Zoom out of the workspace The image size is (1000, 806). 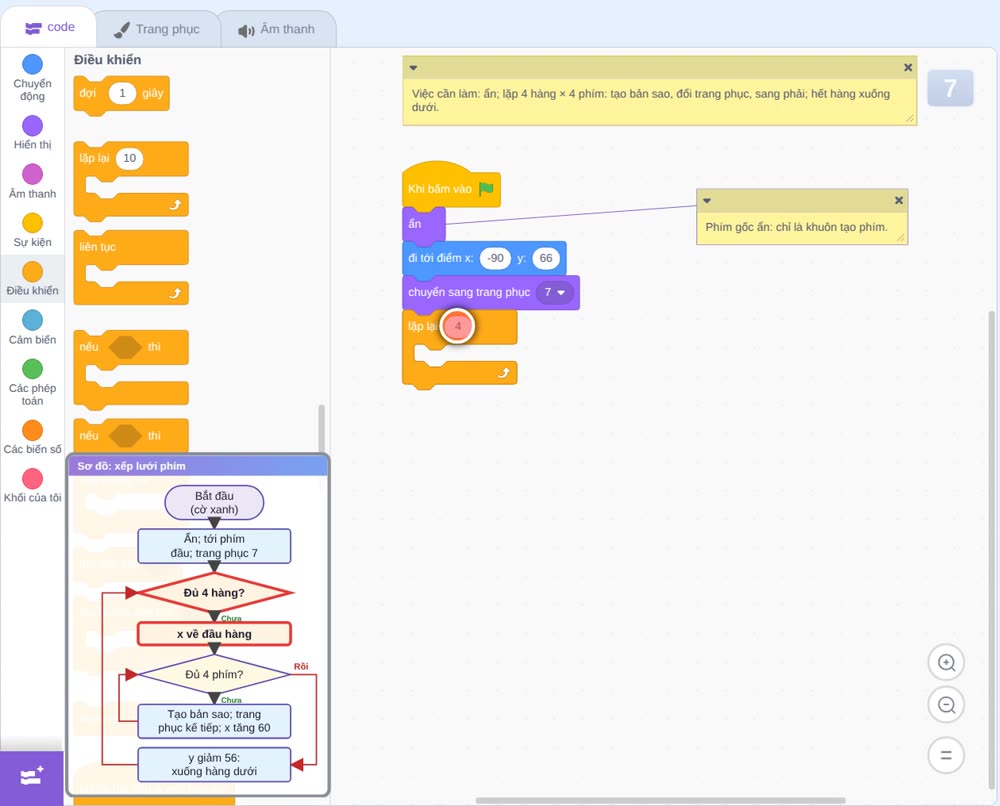pos(946,705)
